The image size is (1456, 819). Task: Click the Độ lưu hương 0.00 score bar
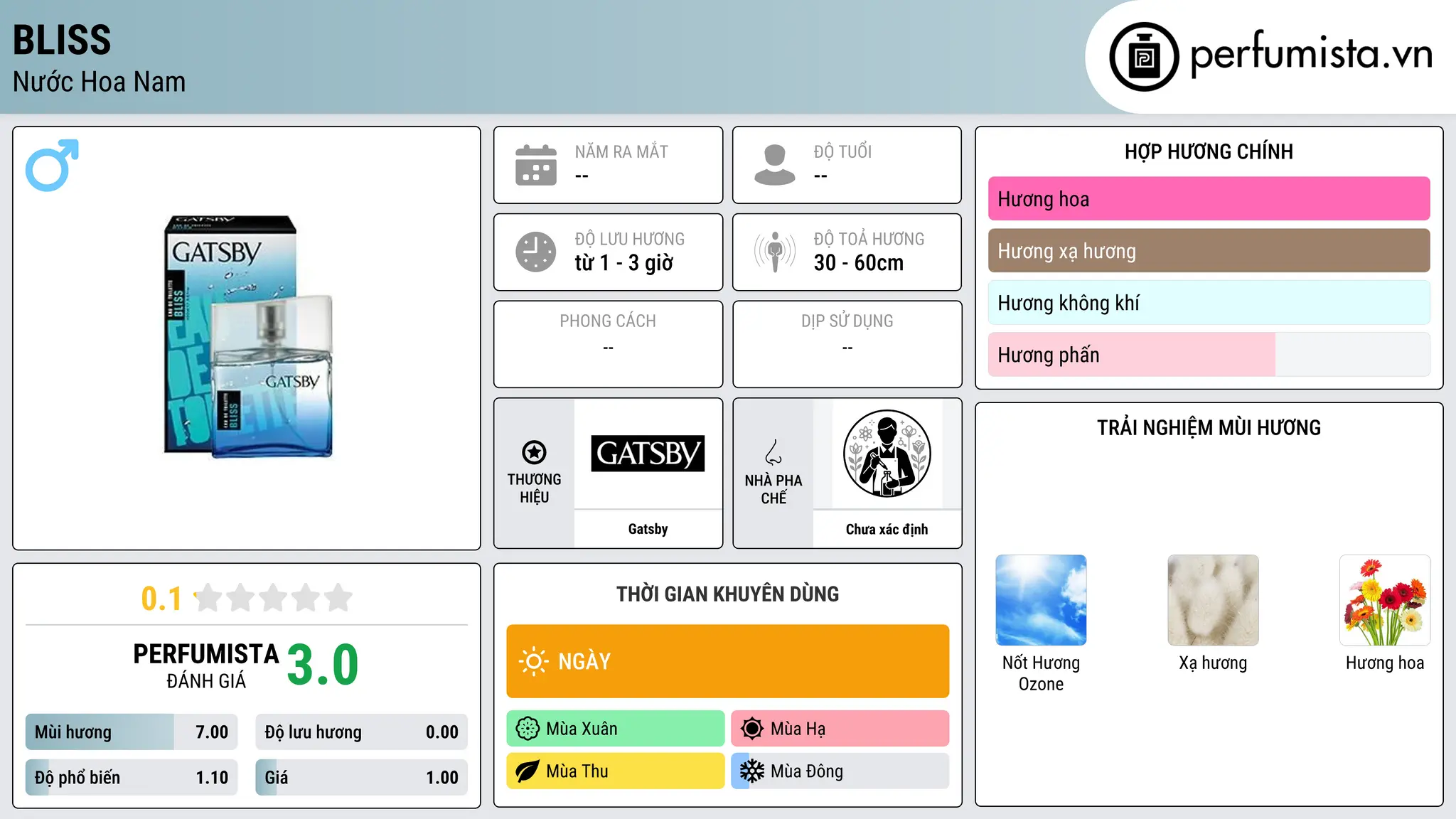[x=361, y=732]
